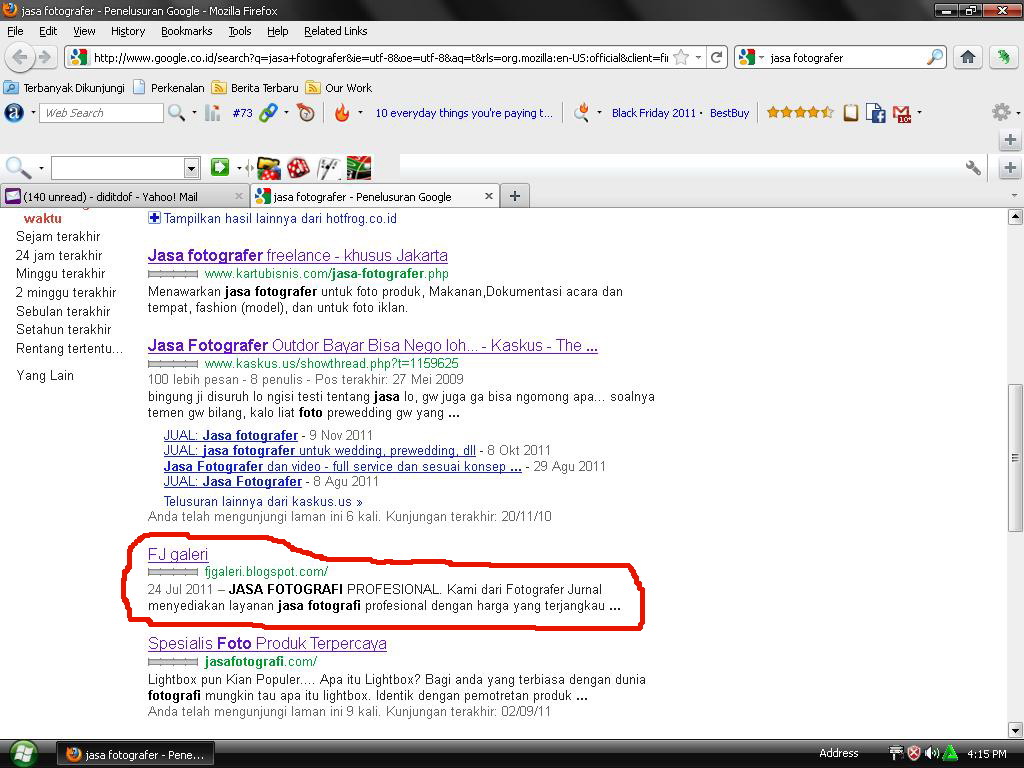Open the taskbar volume speaker icon

click(932, 754)
